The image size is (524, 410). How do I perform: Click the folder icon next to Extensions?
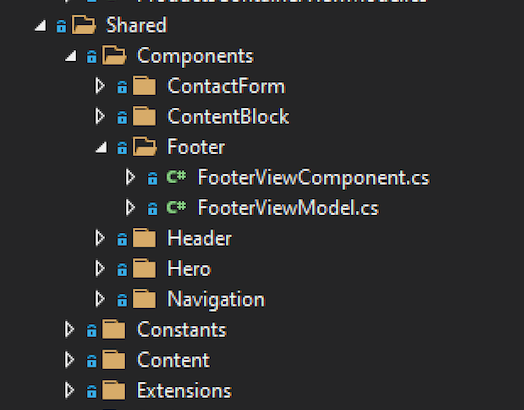(x=114, y=390)
